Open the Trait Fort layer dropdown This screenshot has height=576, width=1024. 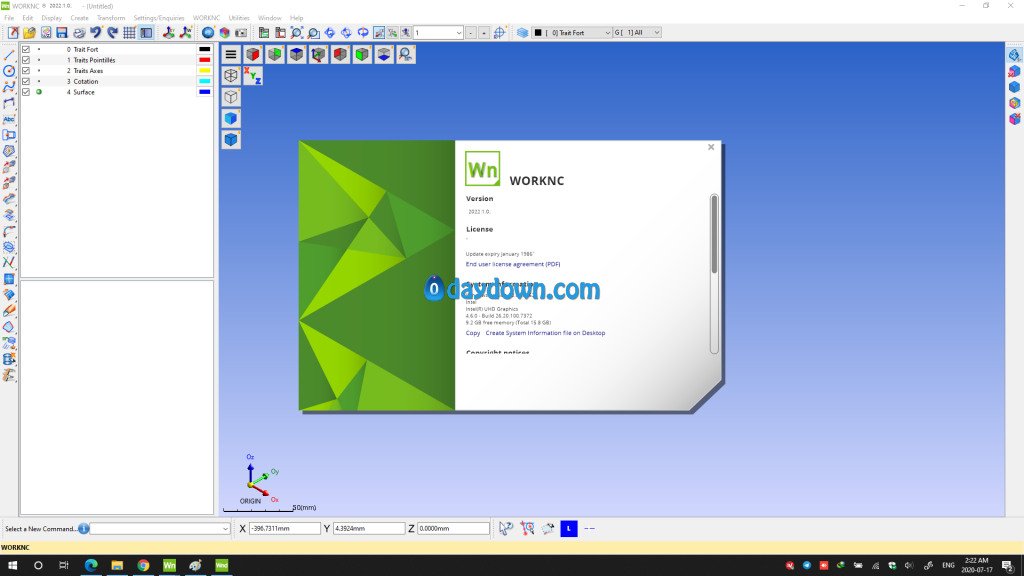[x=606, y=33]
